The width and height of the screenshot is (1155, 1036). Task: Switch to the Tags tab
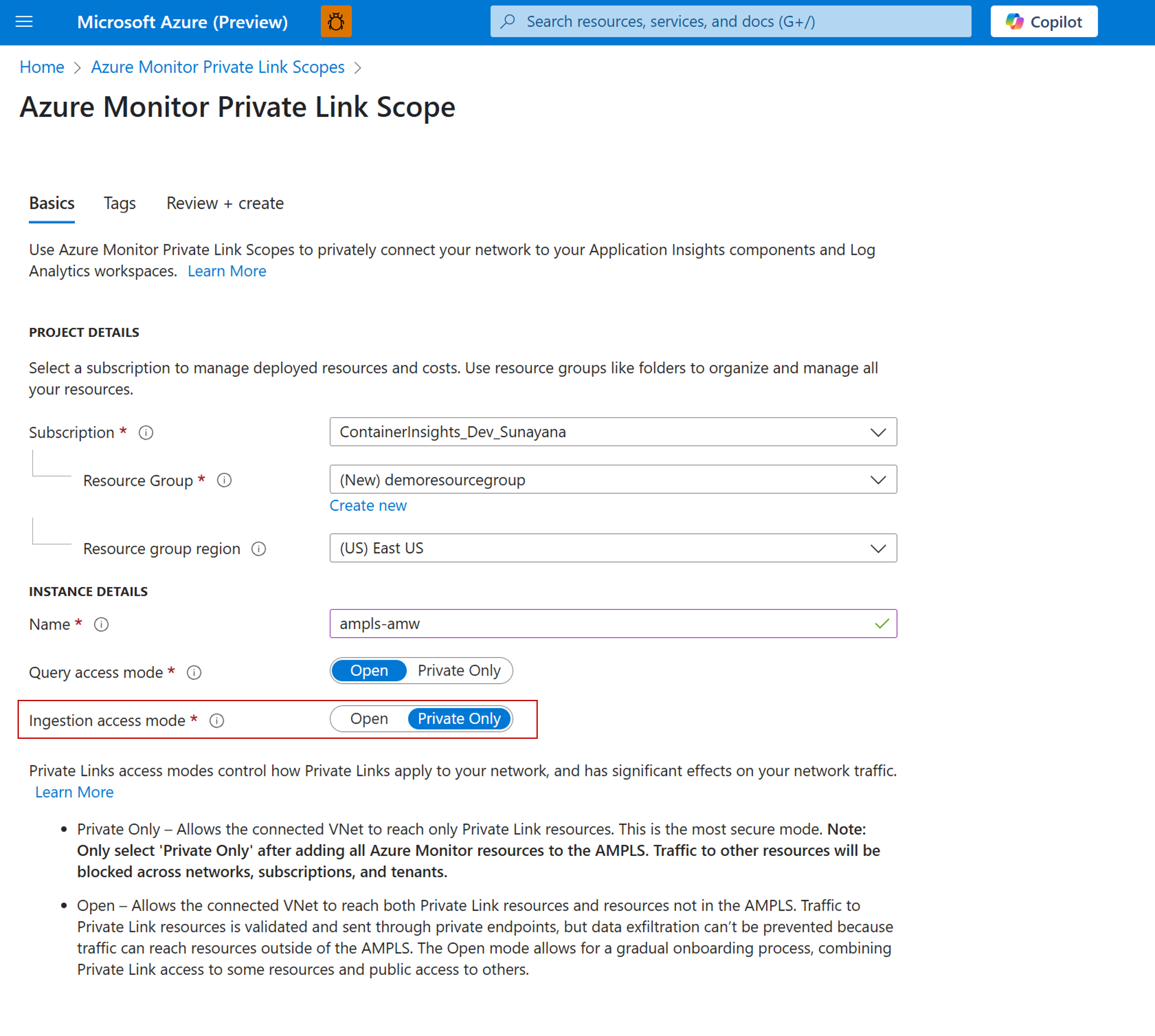click(x=120, y=203)
